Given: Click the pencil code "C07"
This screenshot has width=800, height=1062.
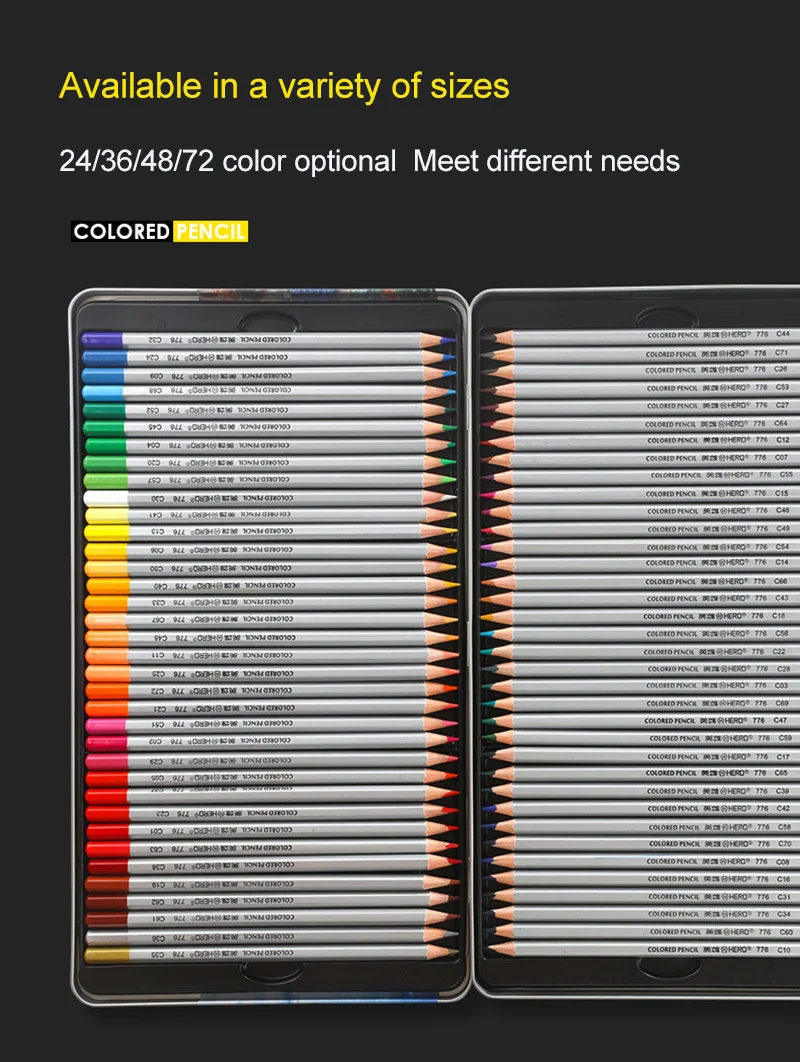Looking at the screenshot, I should click(x=782, y=457).
